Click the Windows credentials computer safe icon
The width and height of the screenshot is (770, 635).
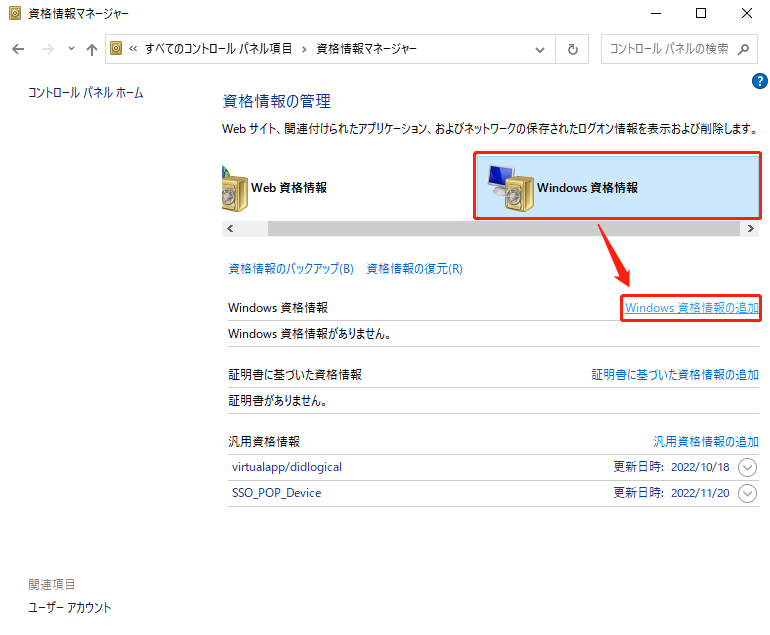click(x=511, y=189)
